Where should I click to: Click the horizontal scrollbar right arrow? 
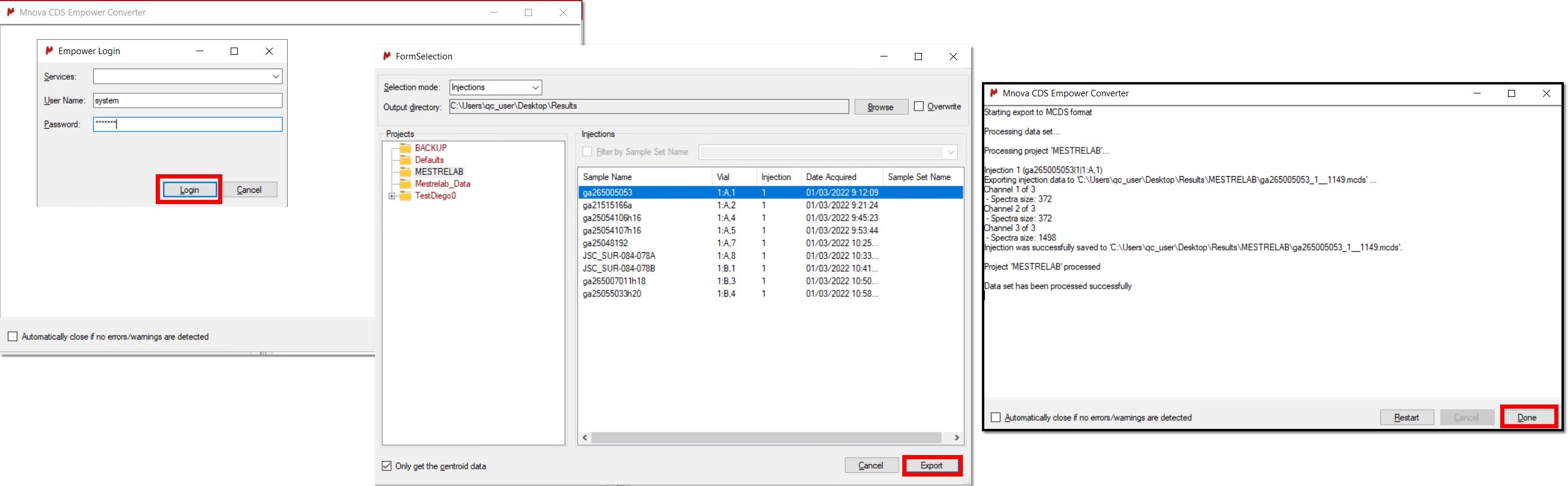click(x=957, y=437)
